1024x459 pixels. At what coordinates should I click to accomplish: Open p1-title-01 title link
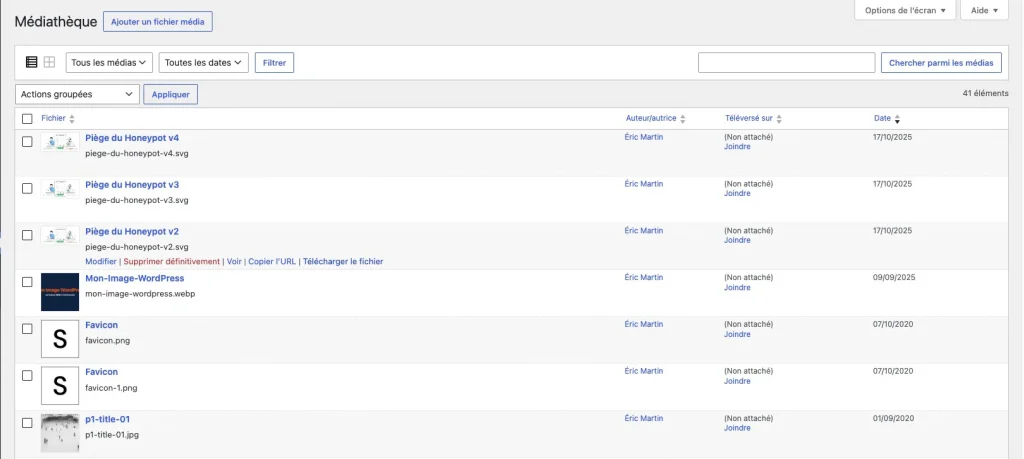(x=108, y=419)
